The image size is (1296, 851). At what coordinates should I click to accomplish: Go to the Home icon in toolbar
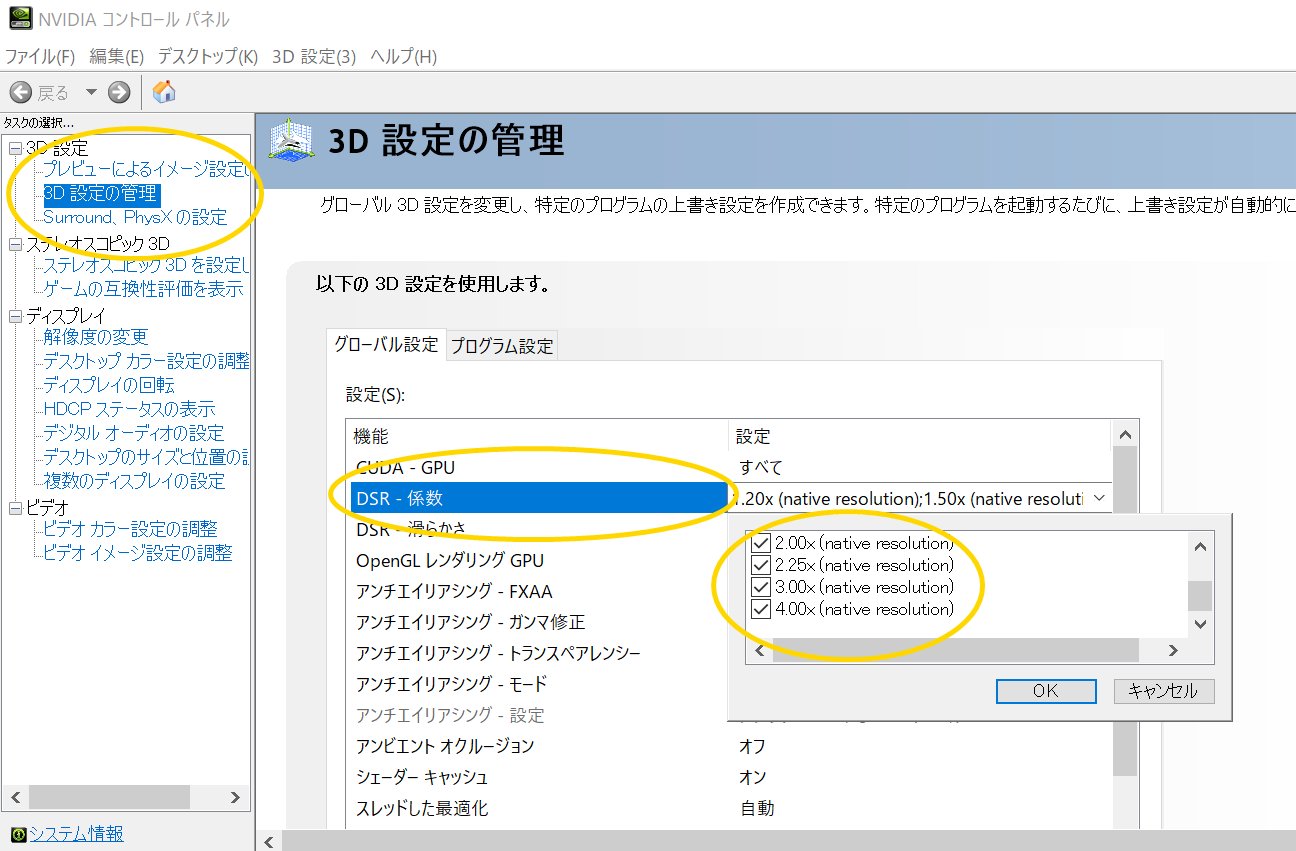(x=164, y=93)
